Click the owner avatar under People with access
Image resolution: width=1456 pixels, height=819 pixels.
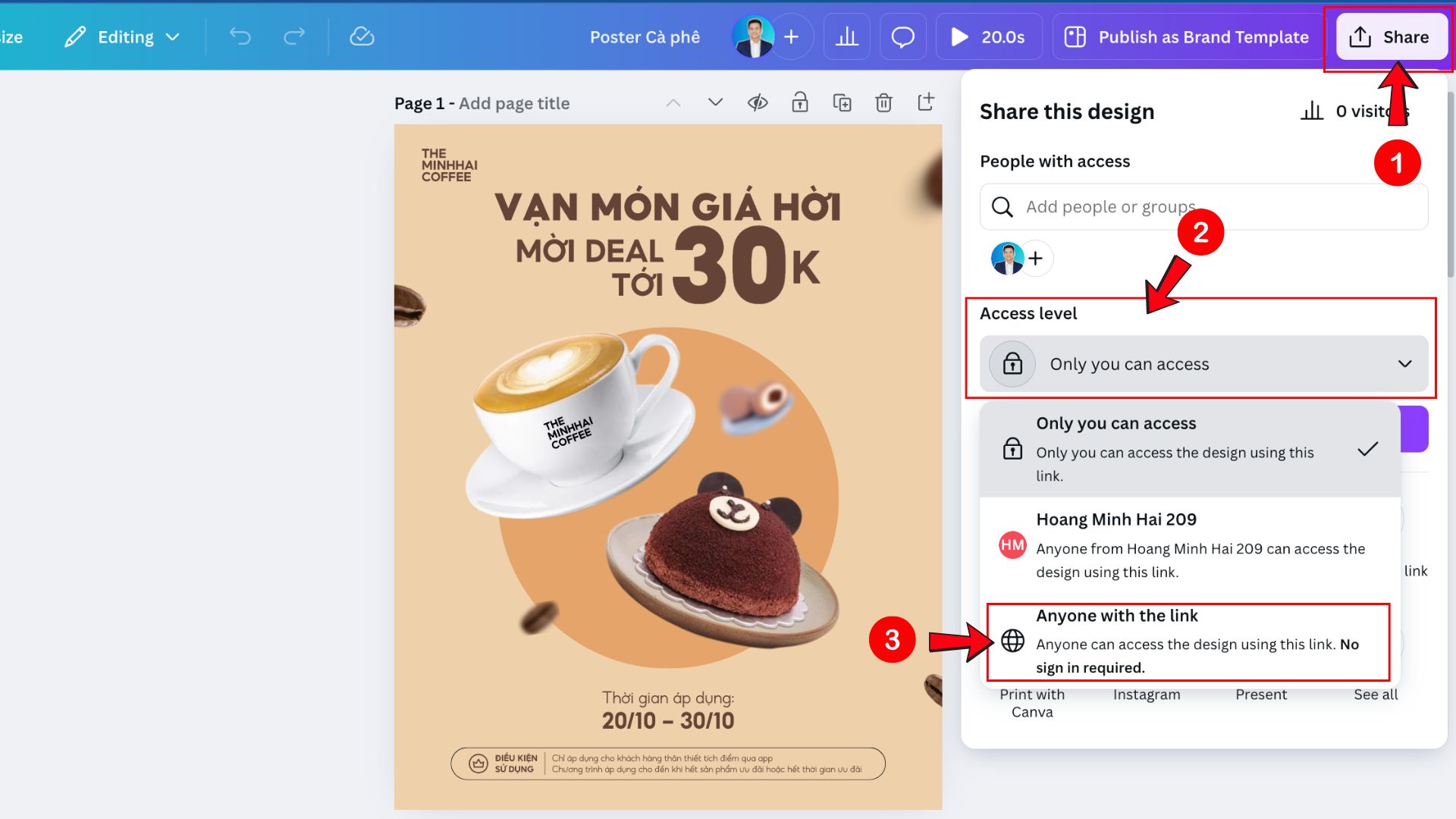[1007, 259]
